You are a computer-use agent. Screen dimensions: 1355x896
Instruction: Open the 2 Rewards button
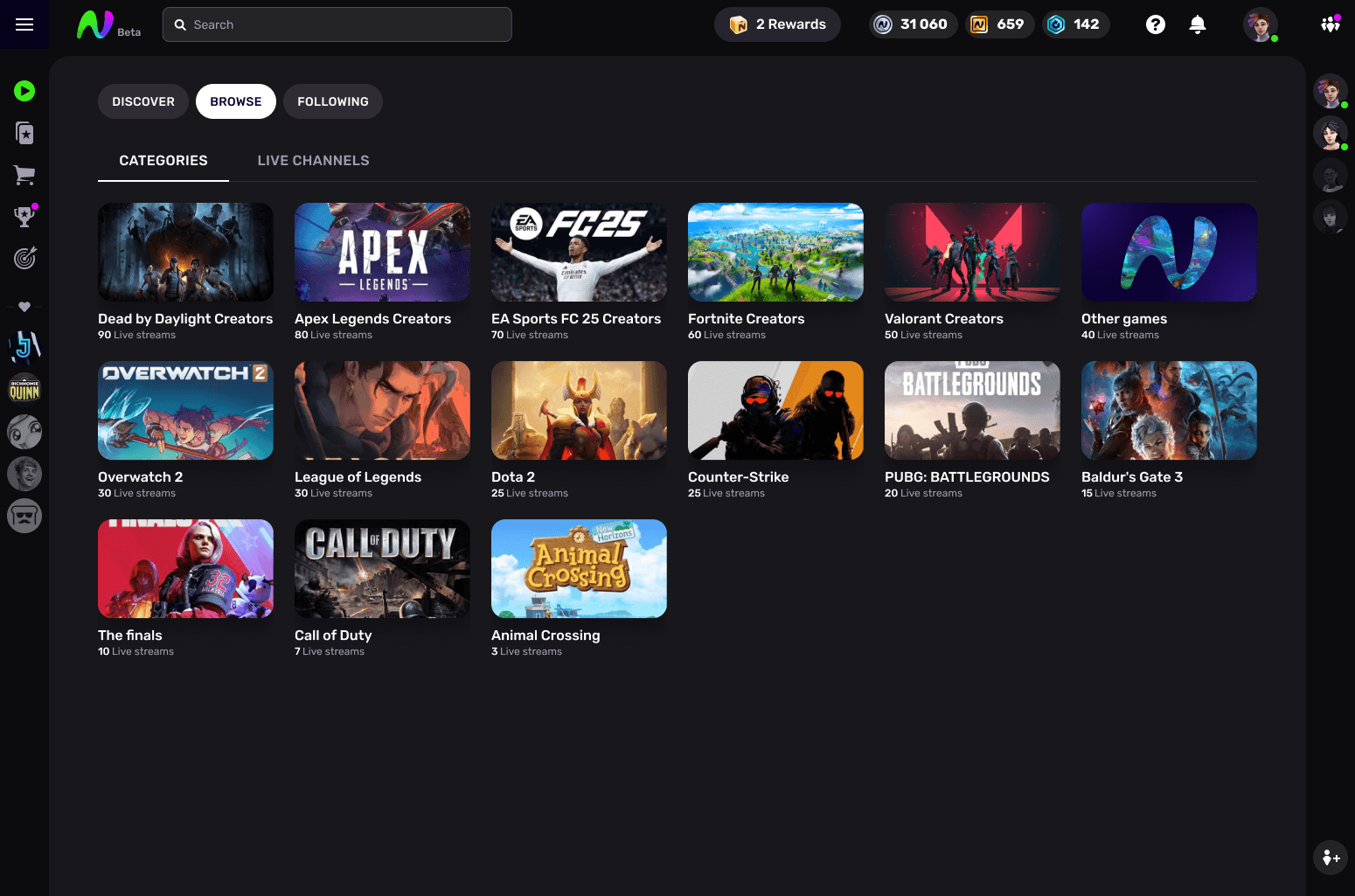pyautogui.click(x=777, y=24)
